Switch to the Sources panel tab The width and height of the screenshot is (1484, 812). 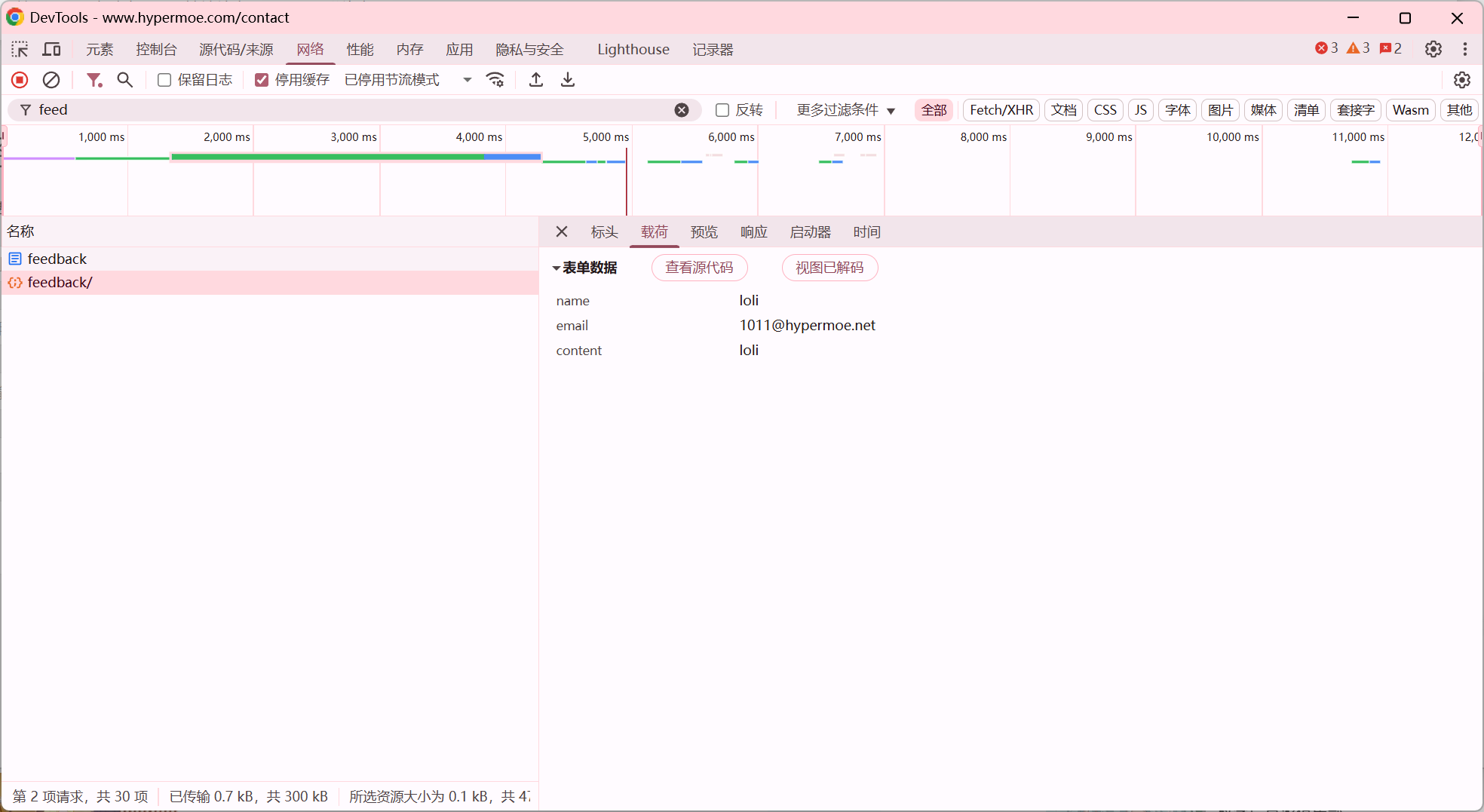(x=236, y=50)
